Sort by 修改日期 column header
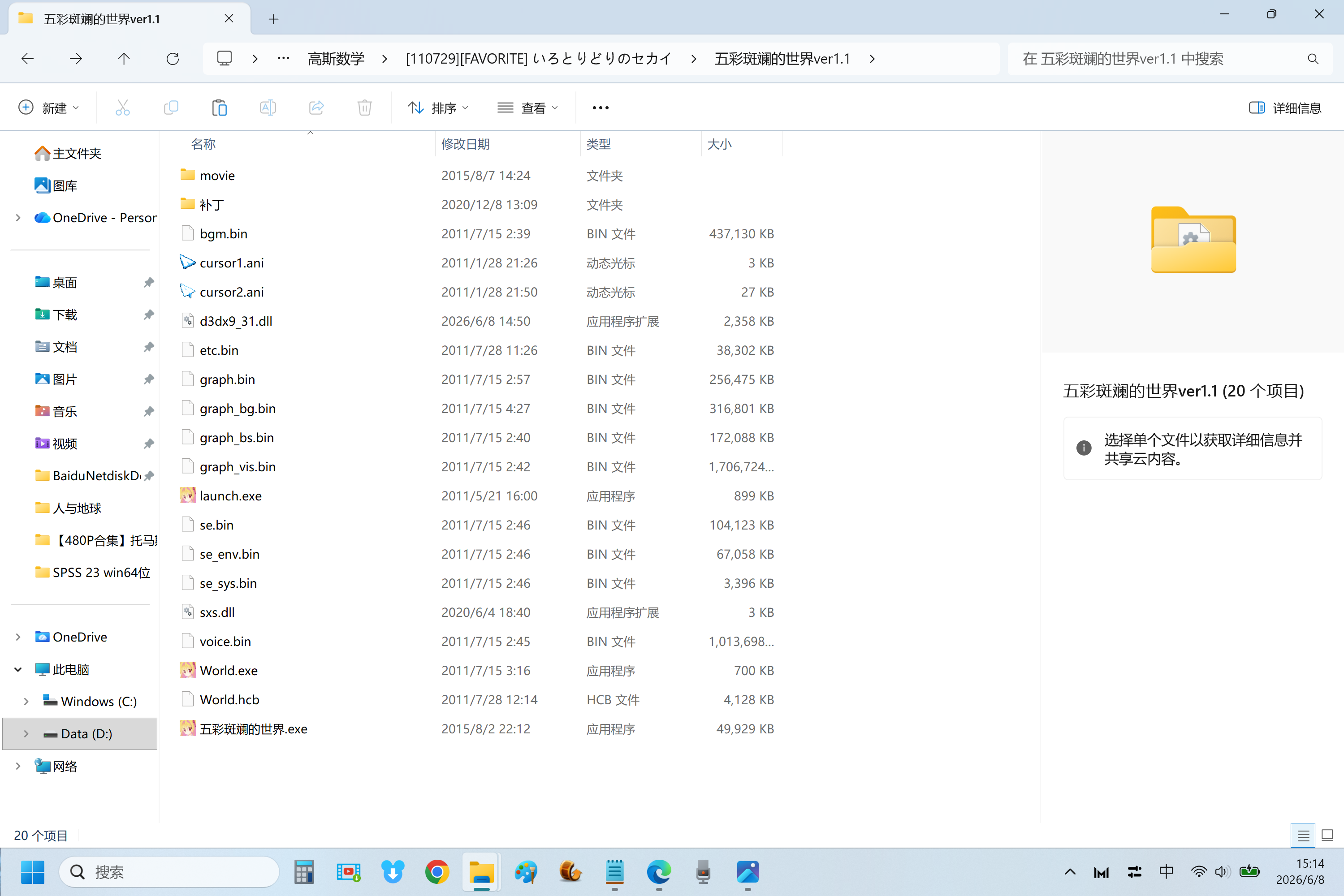 coord(465,144)
